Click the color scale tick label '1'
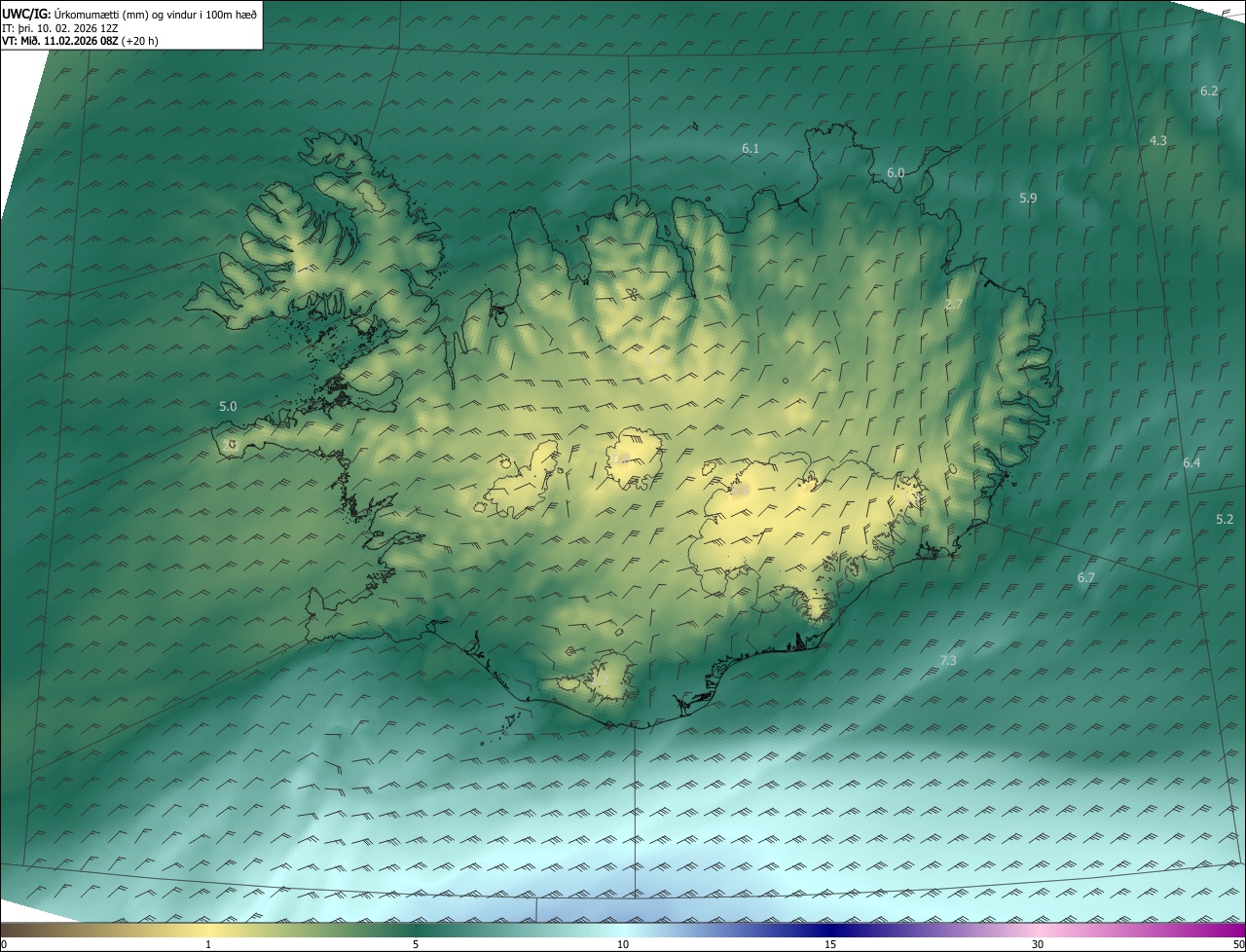Viewport: 1246px width, 952px height. [x=208, y=944]
